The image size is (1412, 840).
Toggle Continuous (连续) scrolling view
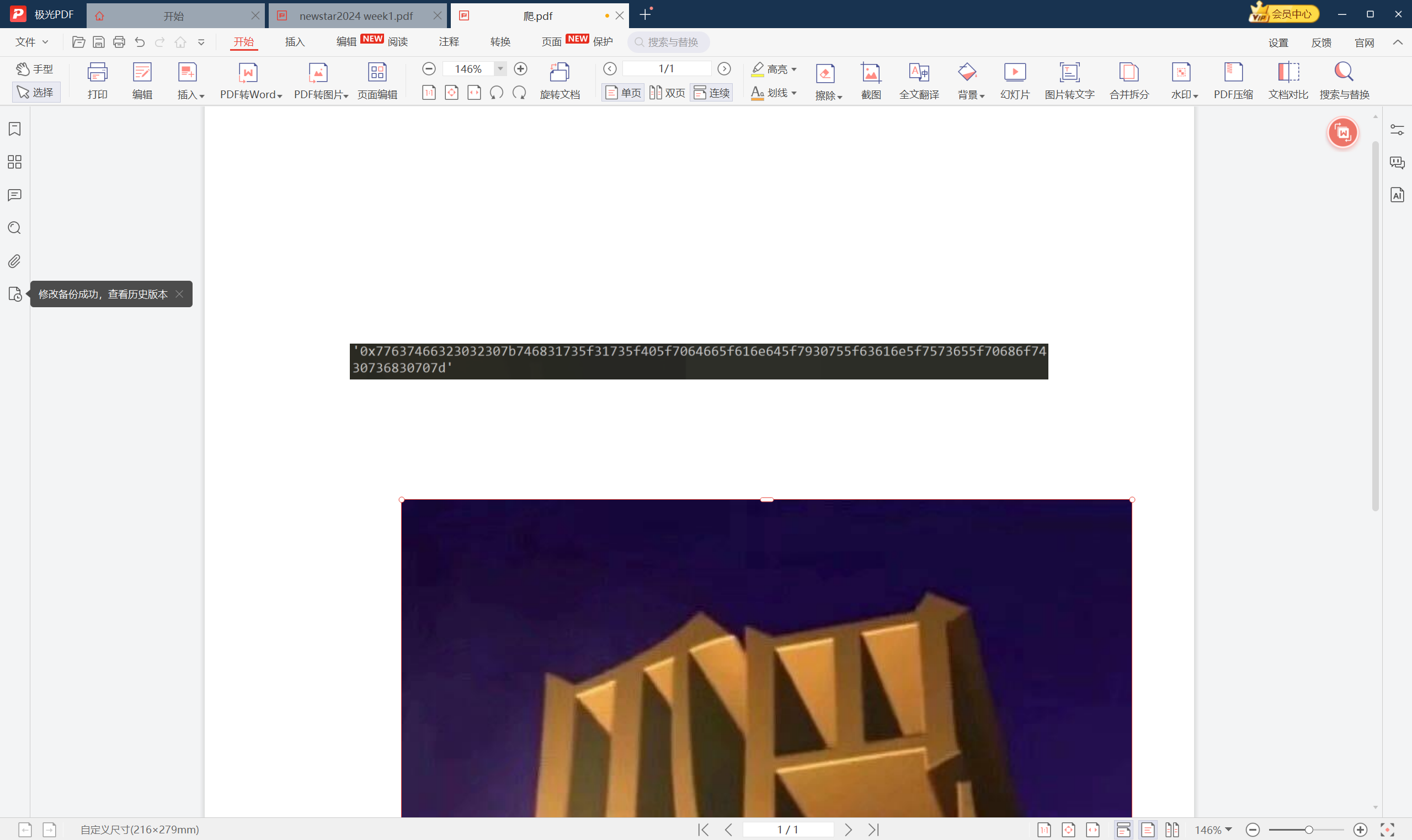coord(711,93)
